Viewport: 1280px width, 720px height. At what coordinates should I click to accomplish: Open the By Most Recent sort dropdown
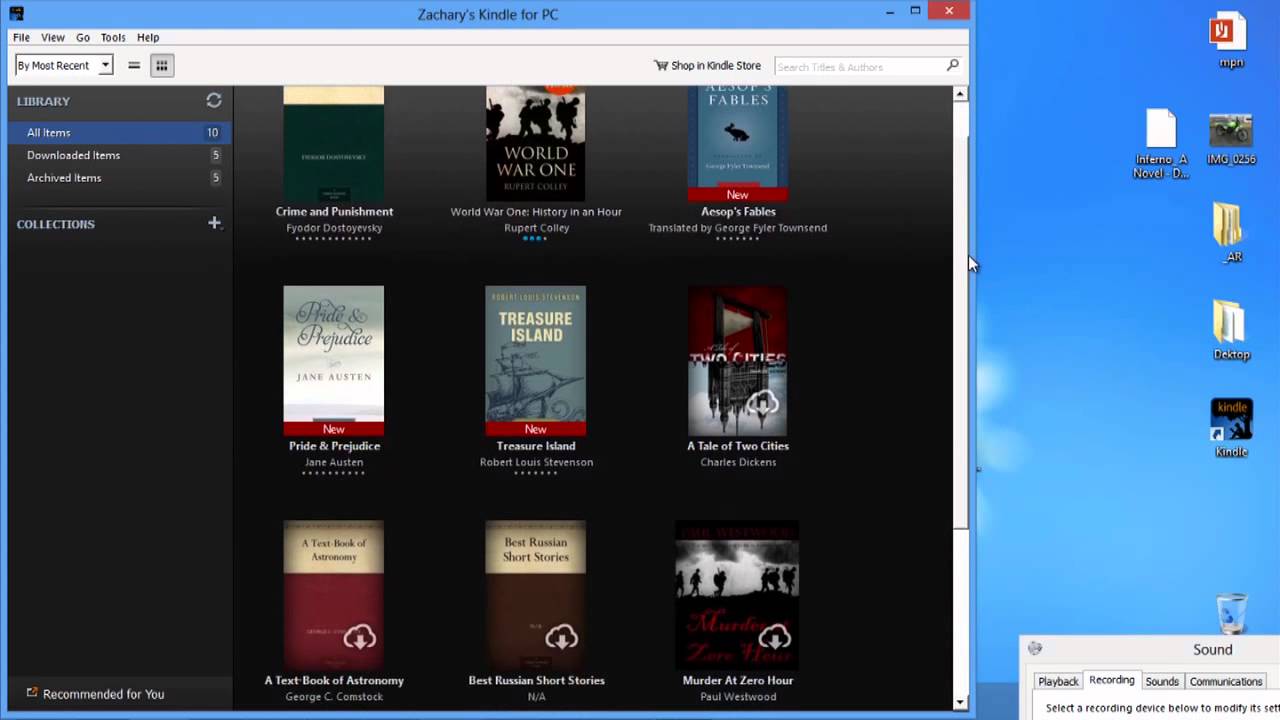pyautogui.click(x=63, y=66)
